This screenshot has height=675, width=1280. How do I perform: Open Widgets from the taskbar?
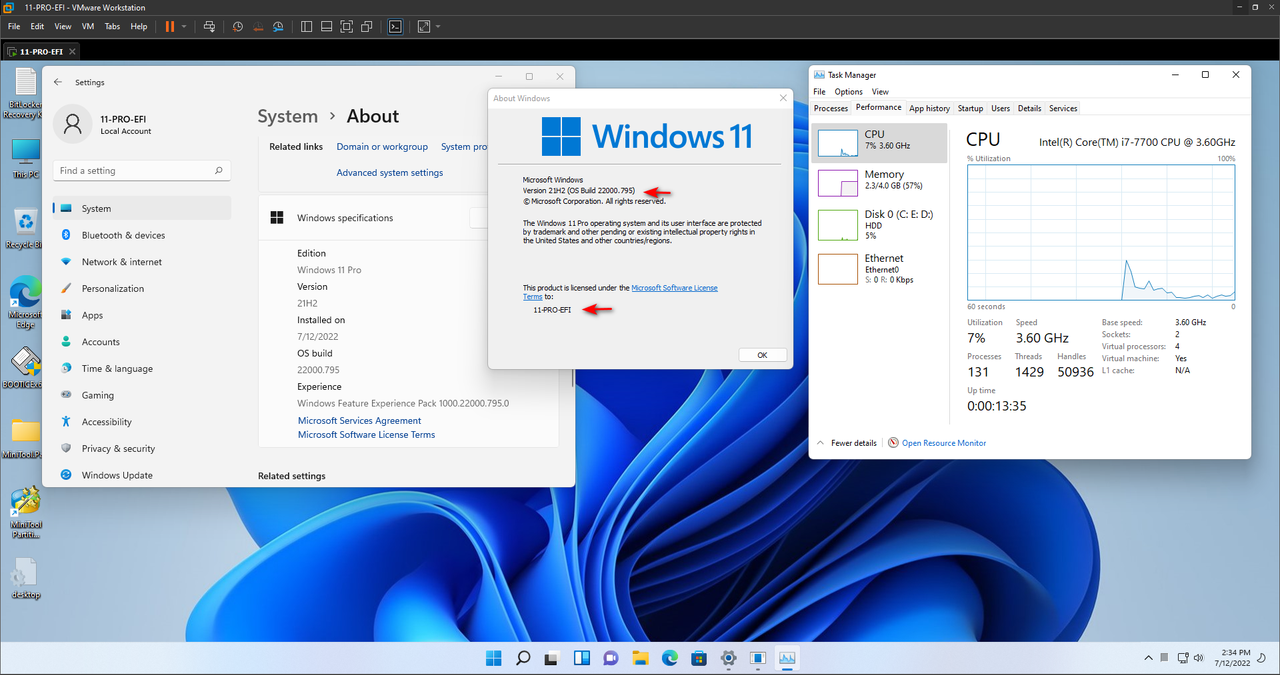pyautogui.click(x=581, y=658)
